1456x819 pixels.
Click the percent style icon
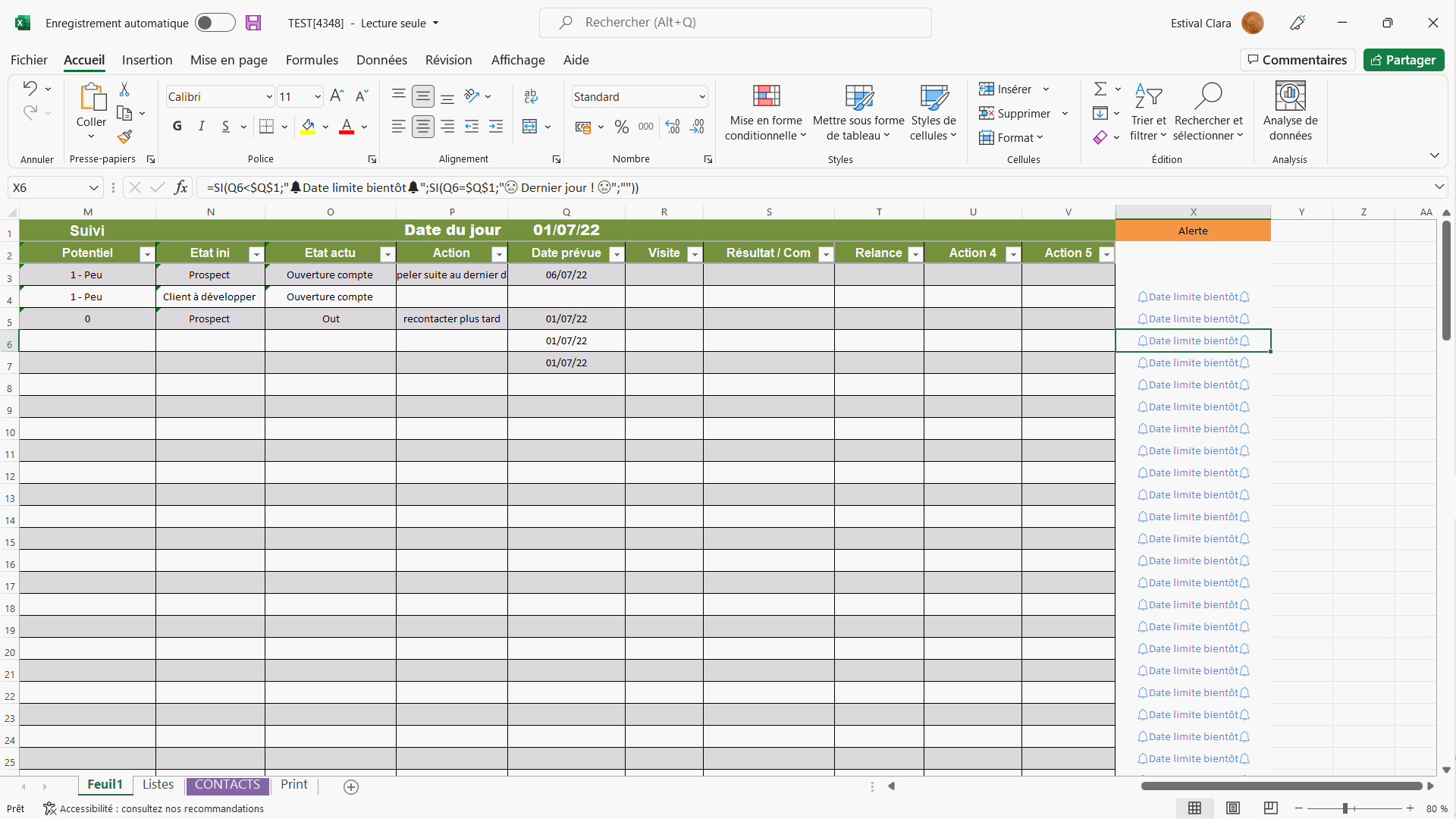pyautogui.click(x=622, y=127)
